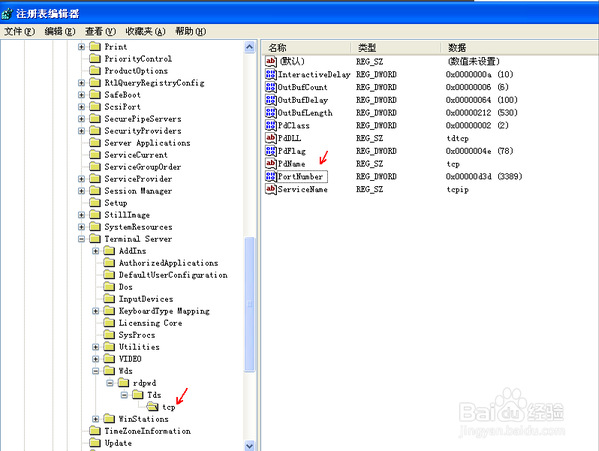
Task: Collapse the rdpwd key
Action: click(x=110, y=383)
